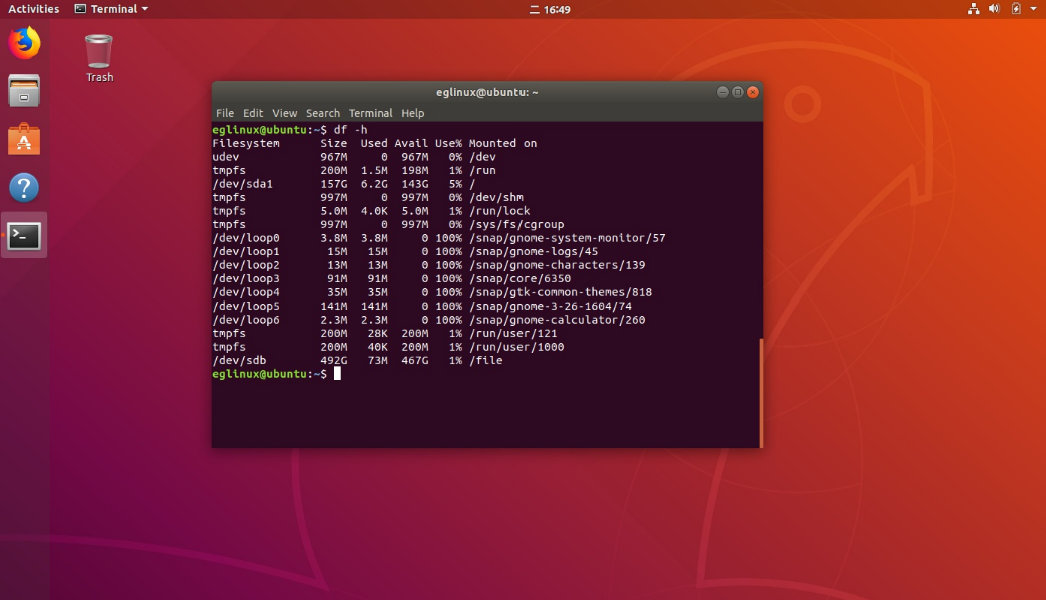Launch the Files manager dock icon

(x=24, y=91)
